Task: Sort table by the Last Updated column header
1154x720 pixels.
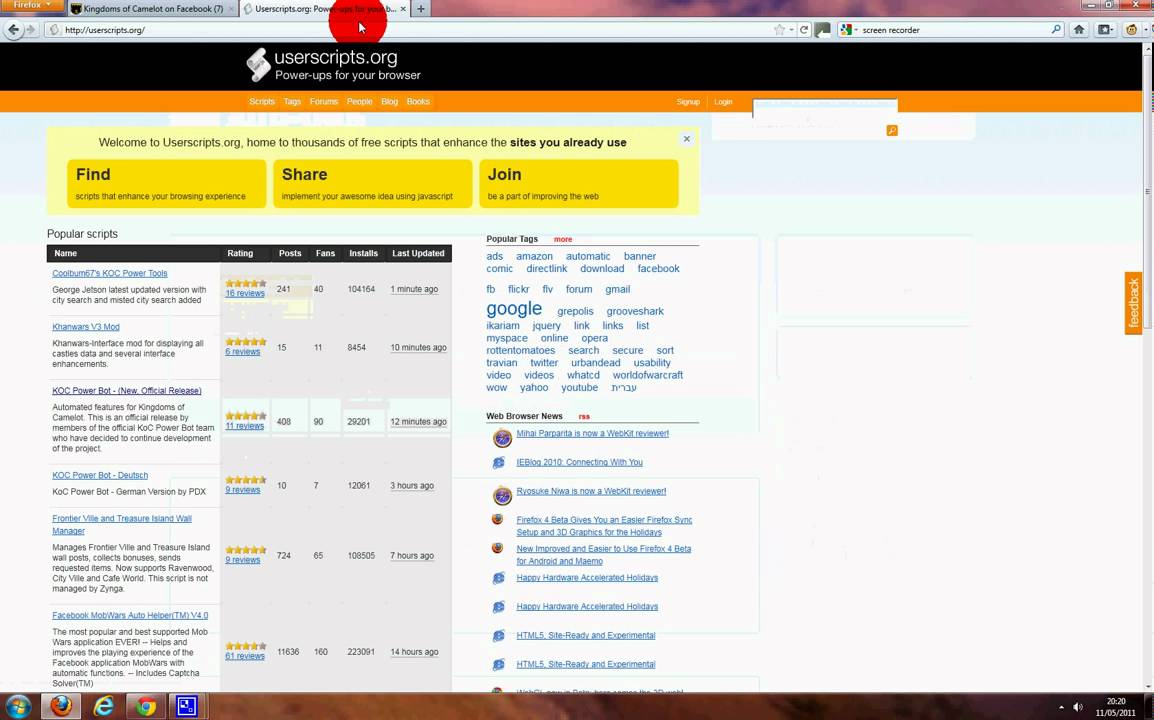Action: pos(418,253)
